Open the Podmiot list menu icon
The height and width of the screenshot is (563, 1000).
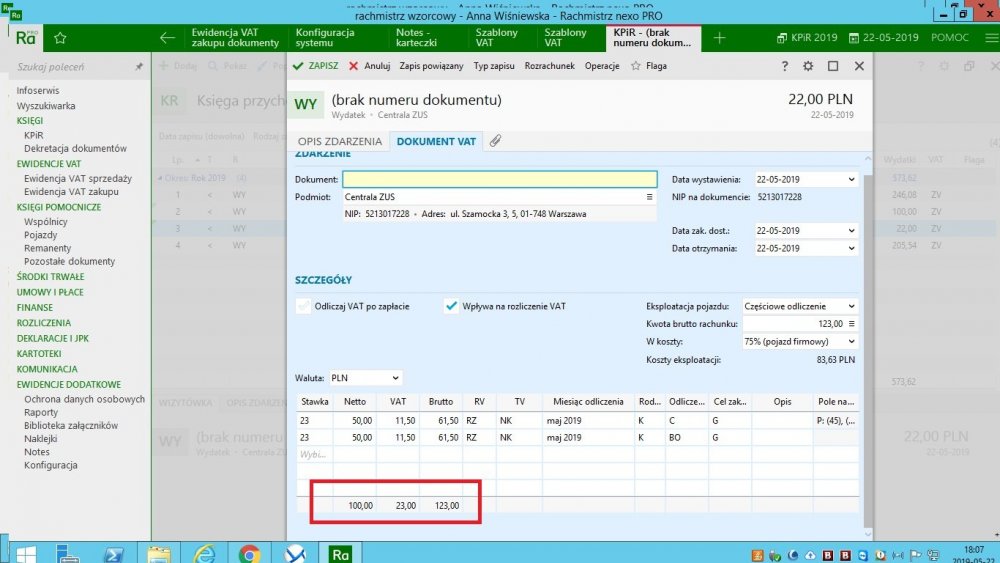(649, 197)
